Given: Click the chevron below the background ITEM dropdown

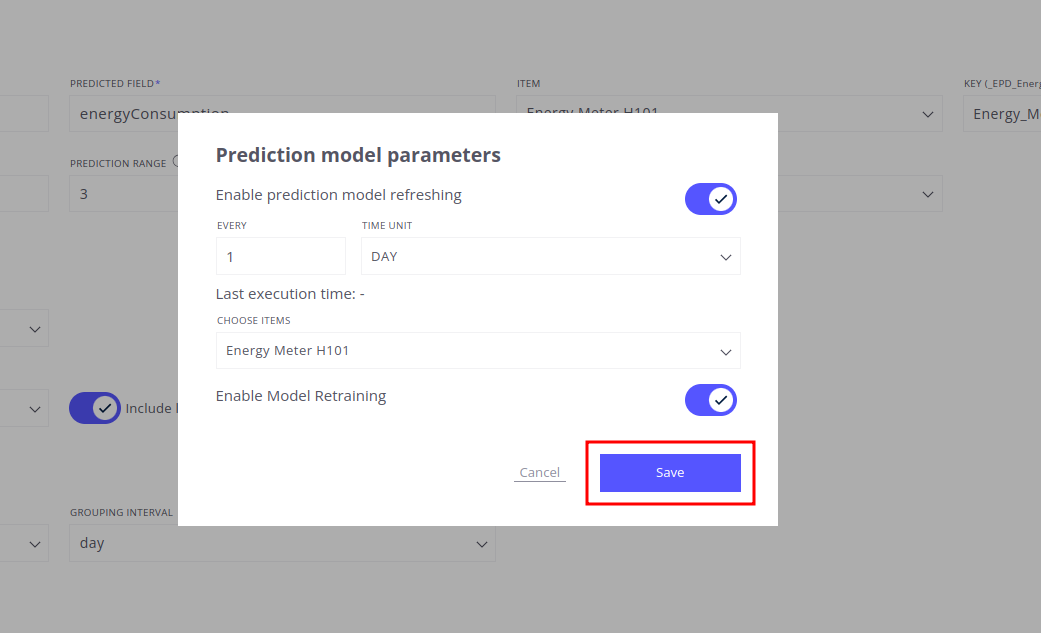Looking at the screenshot, I should tap(927, 194).
